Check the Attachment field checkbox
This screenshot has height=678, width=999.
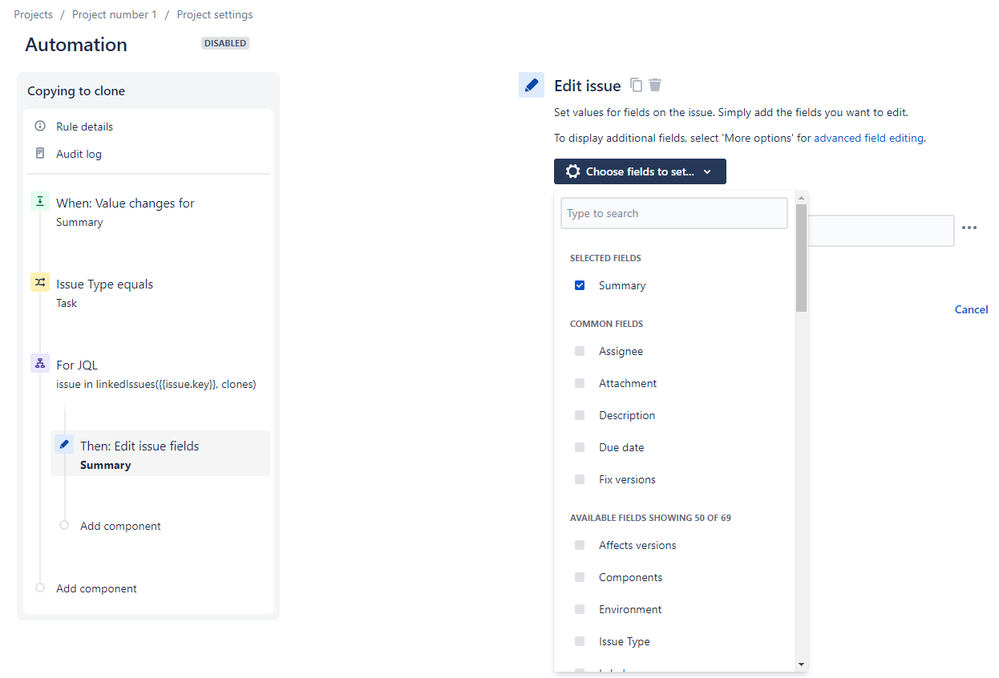pos(580,383)
